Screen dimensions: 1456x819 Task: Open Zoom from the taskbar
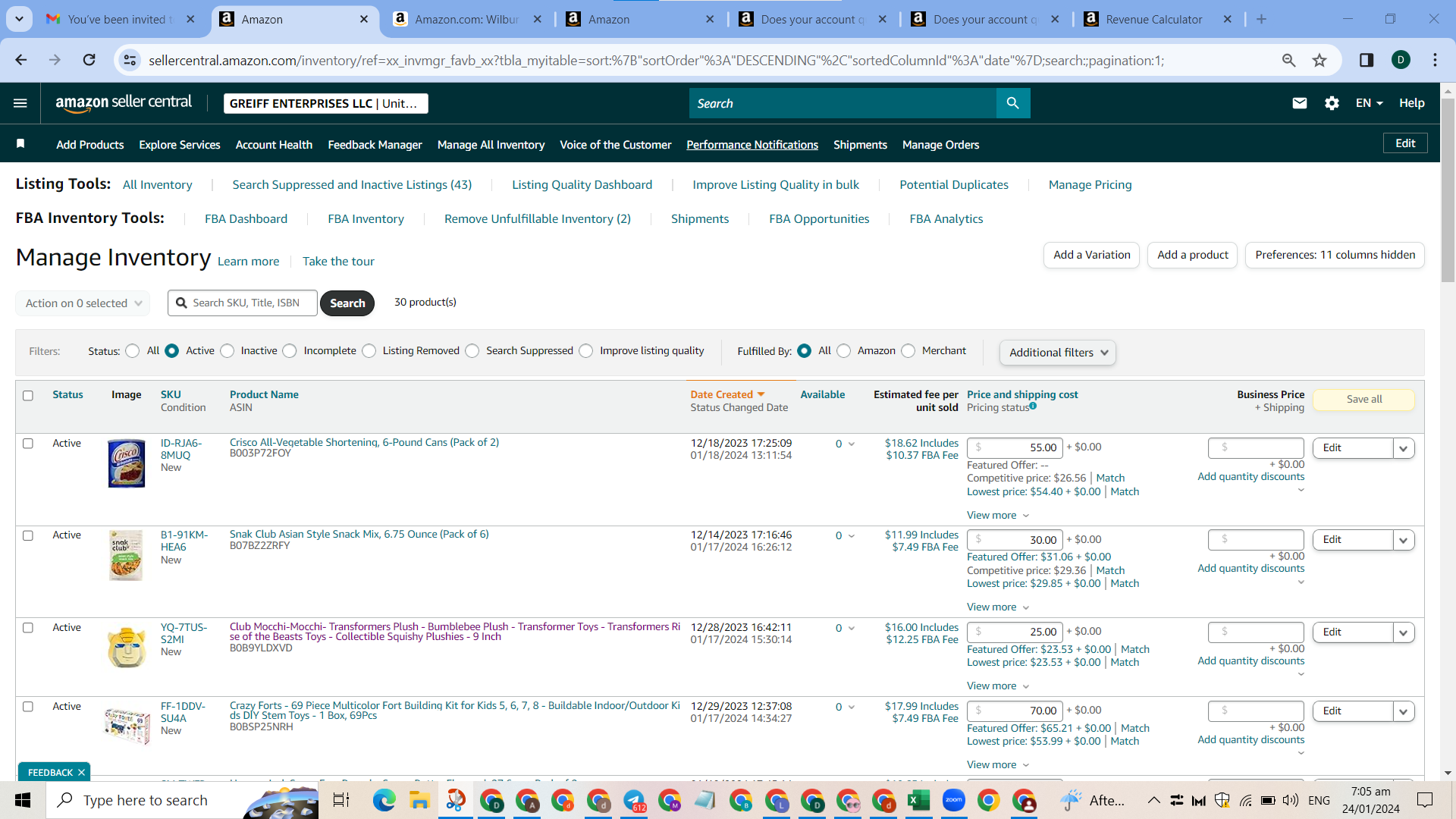pyautogui.click(x=954, y=800)
